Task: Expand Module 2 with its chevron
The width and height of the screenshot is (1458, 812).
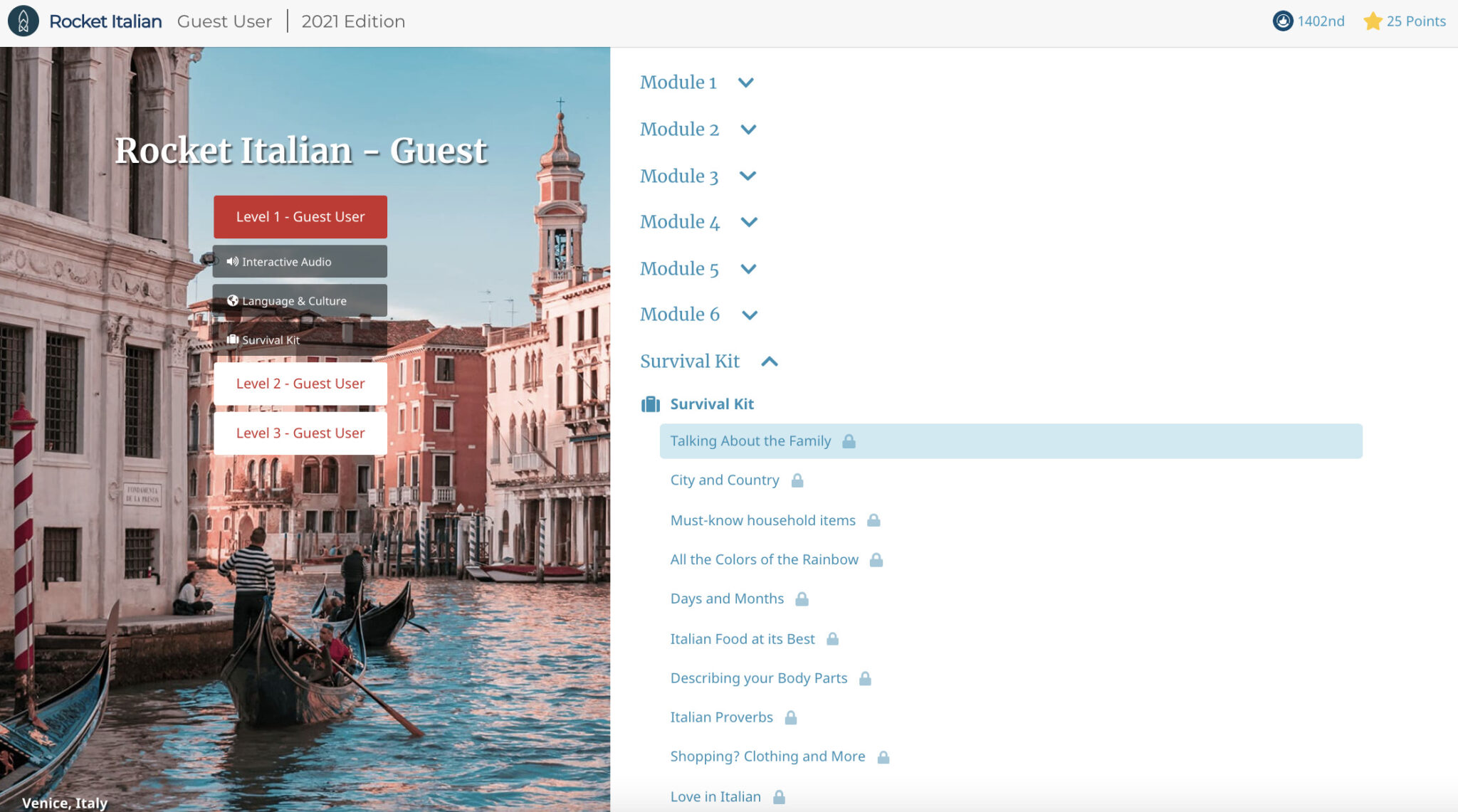Action: click(x=748, y=130)
